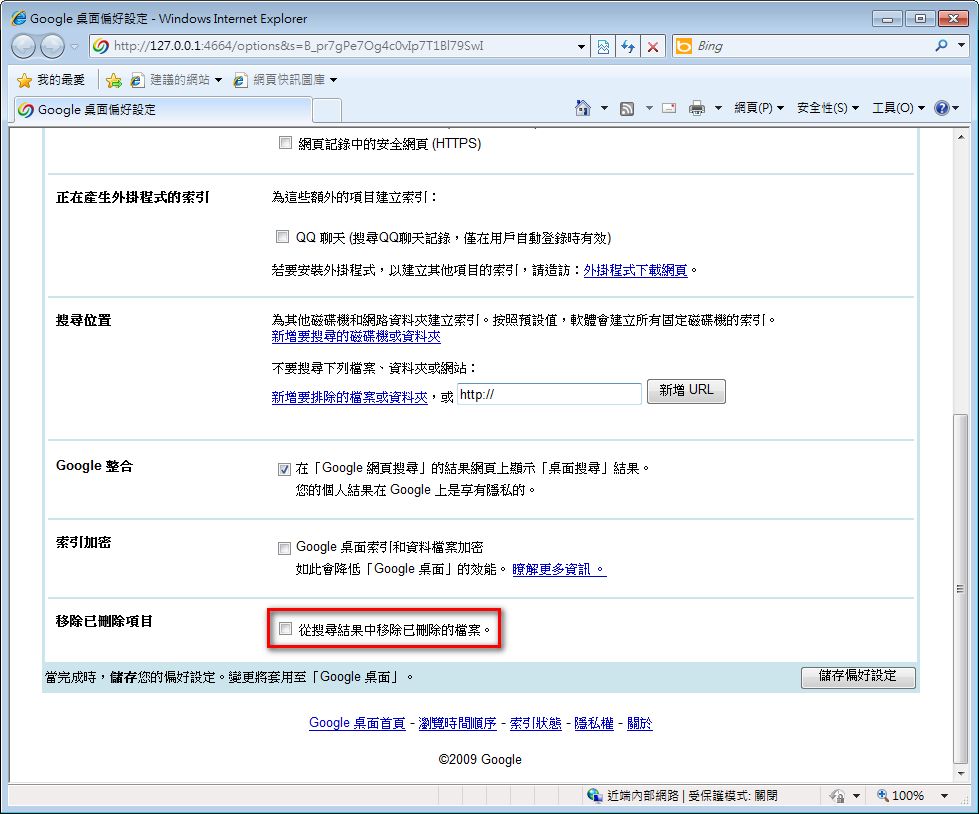Image resolution: width=979 pixels, height=814 pixels.
Task: Click the Help question mark icon
Action: click(x=941, y=108)
